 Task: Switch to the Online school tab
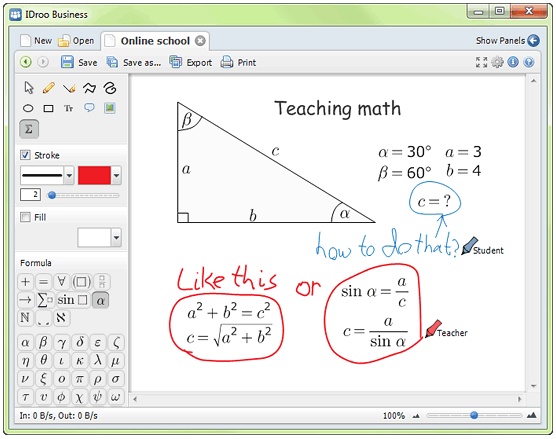pyautogui.click(x=155, y=41)
